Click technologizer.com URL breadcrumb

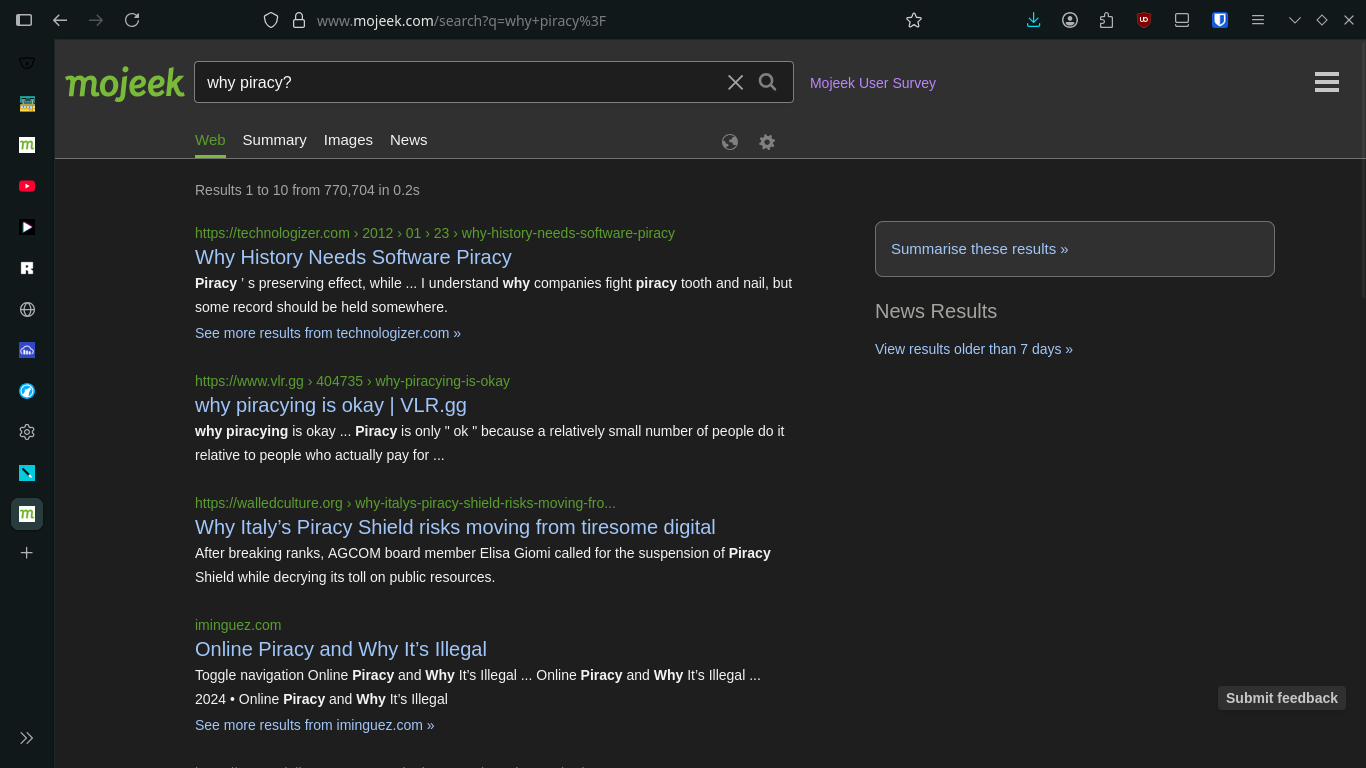(x=435, y=233)
